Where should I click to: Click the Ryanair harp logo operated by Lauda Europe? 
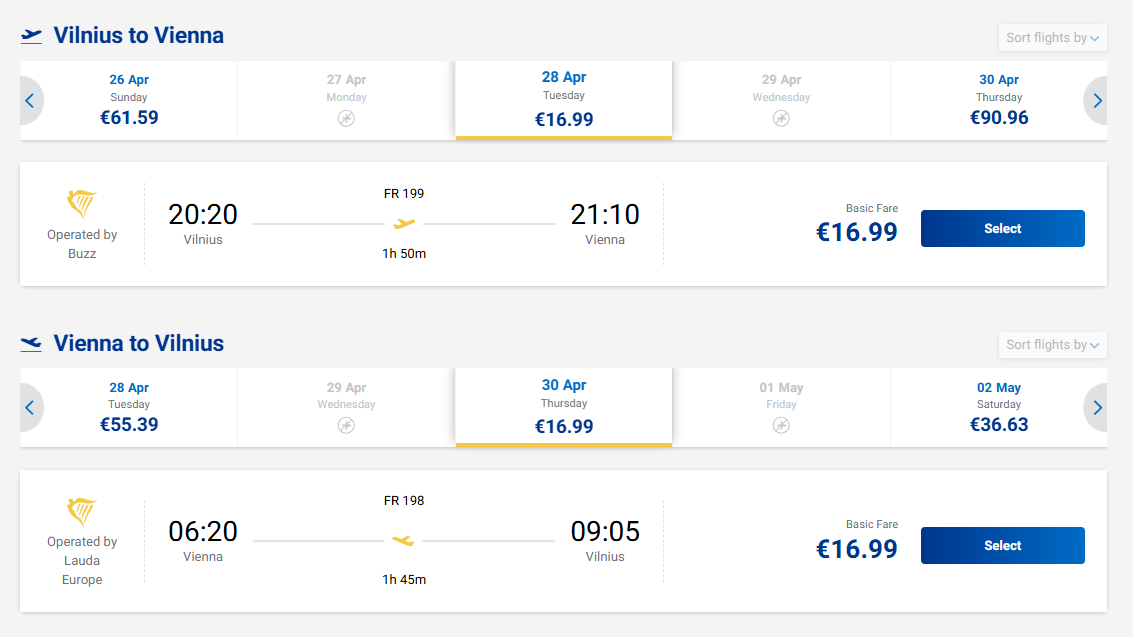[82, 512]
